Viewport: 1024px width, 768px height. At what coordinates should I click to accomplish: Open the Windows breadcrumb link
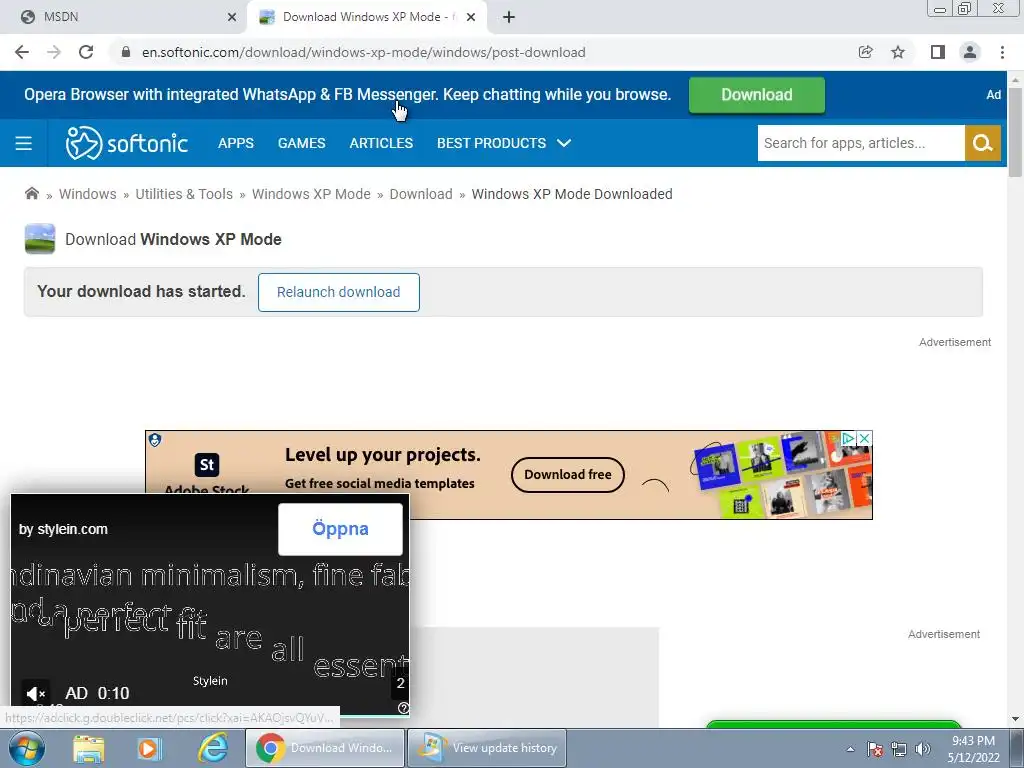88,194
